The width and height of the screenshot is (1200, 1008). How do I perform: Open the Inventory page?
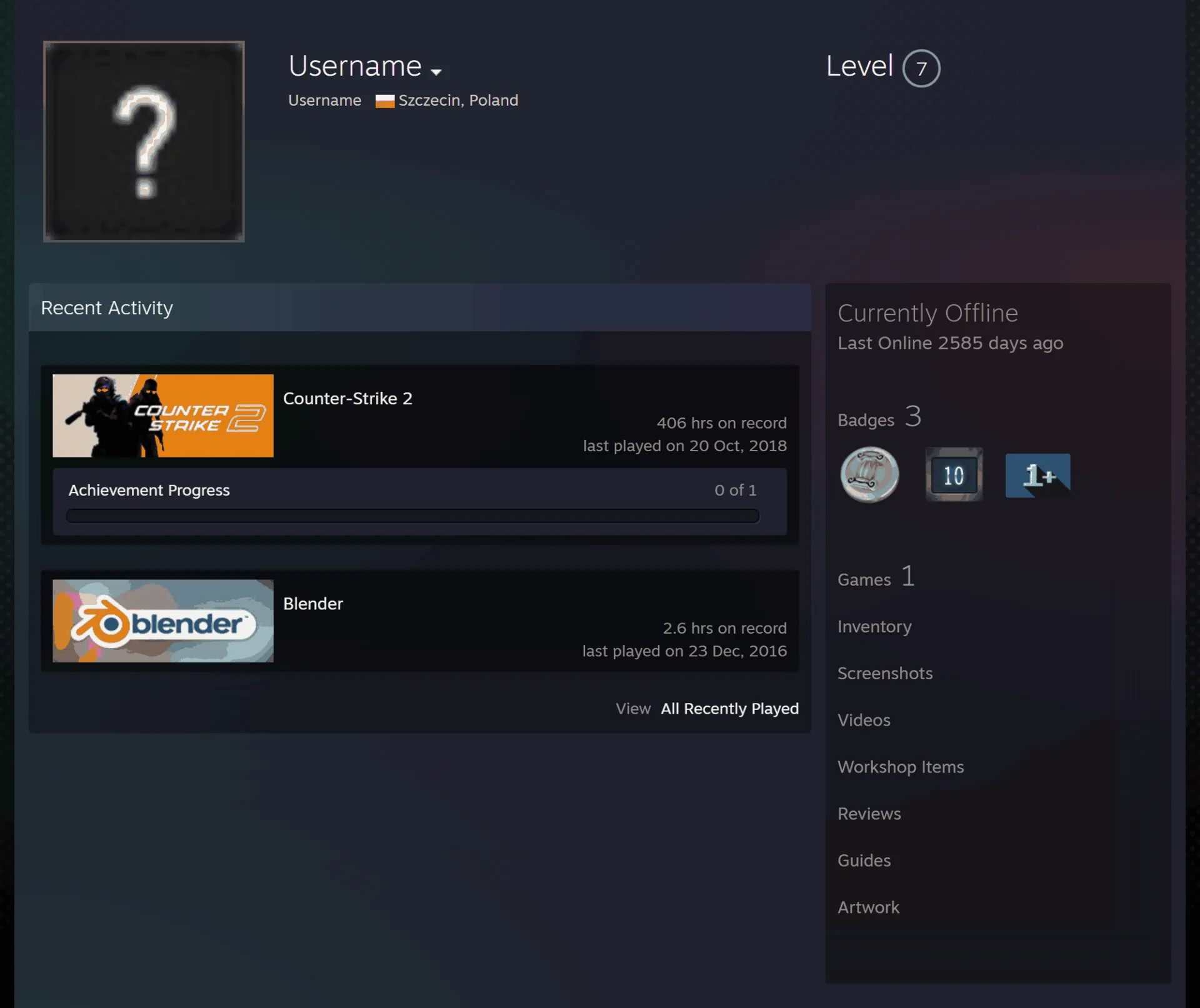click(874, 627)
